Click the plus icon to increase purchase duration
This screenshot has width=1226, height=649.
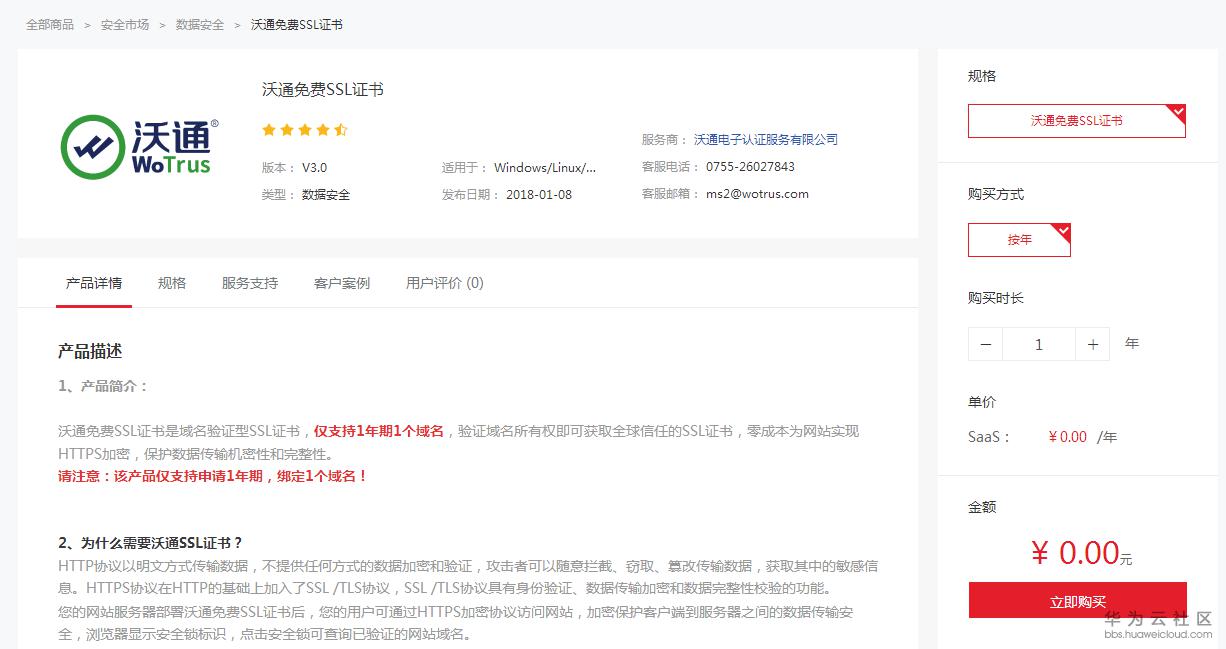1092,343
